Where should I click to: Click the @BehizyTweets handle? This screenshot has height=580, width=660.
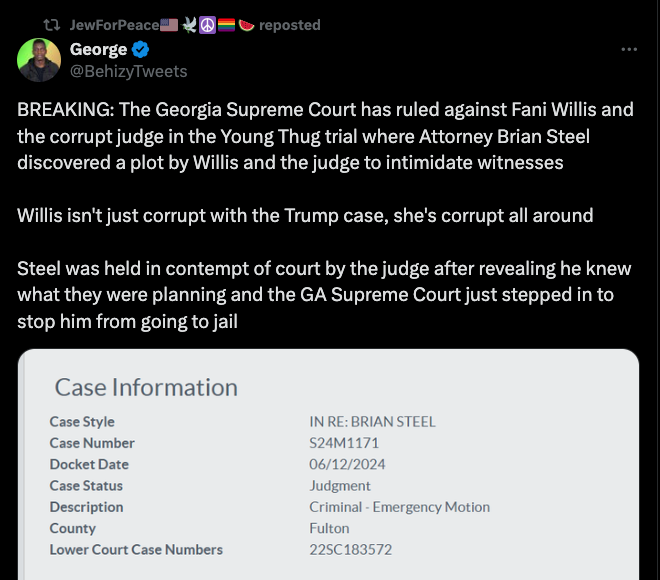click(x=128, y=71)
